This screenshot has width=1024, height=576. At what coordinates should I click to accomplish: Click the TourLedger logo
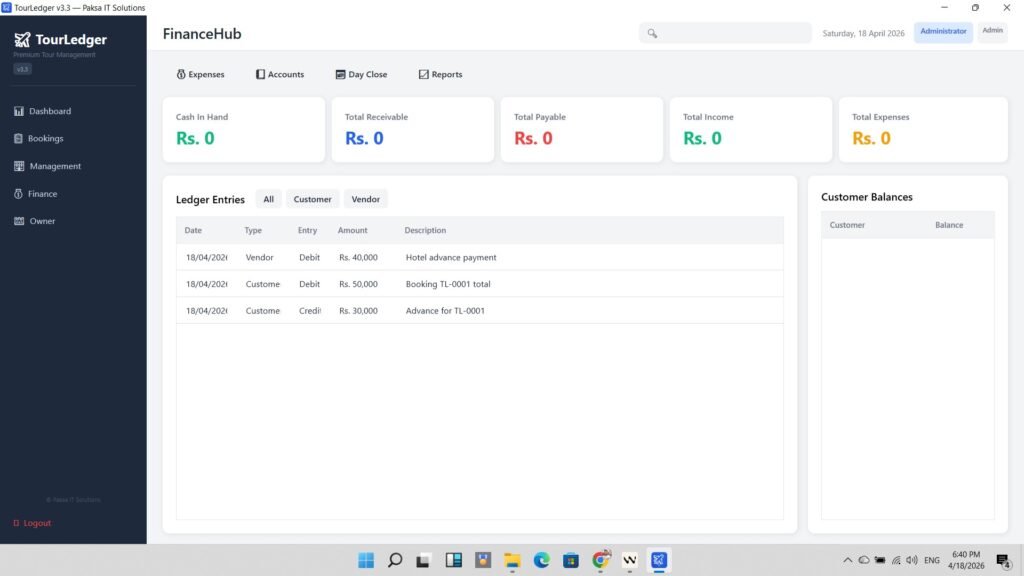tap(60, 40)
